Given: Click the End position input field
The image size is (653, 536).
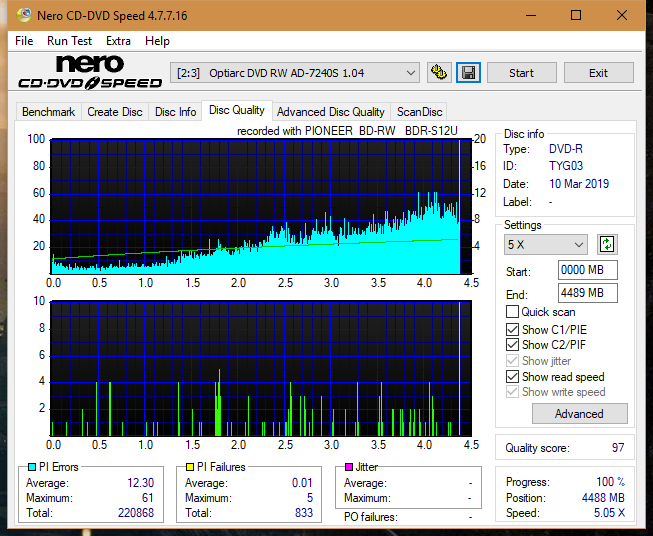Looking at the screenshot, I should pyautogui.click(x=587, y=293).
